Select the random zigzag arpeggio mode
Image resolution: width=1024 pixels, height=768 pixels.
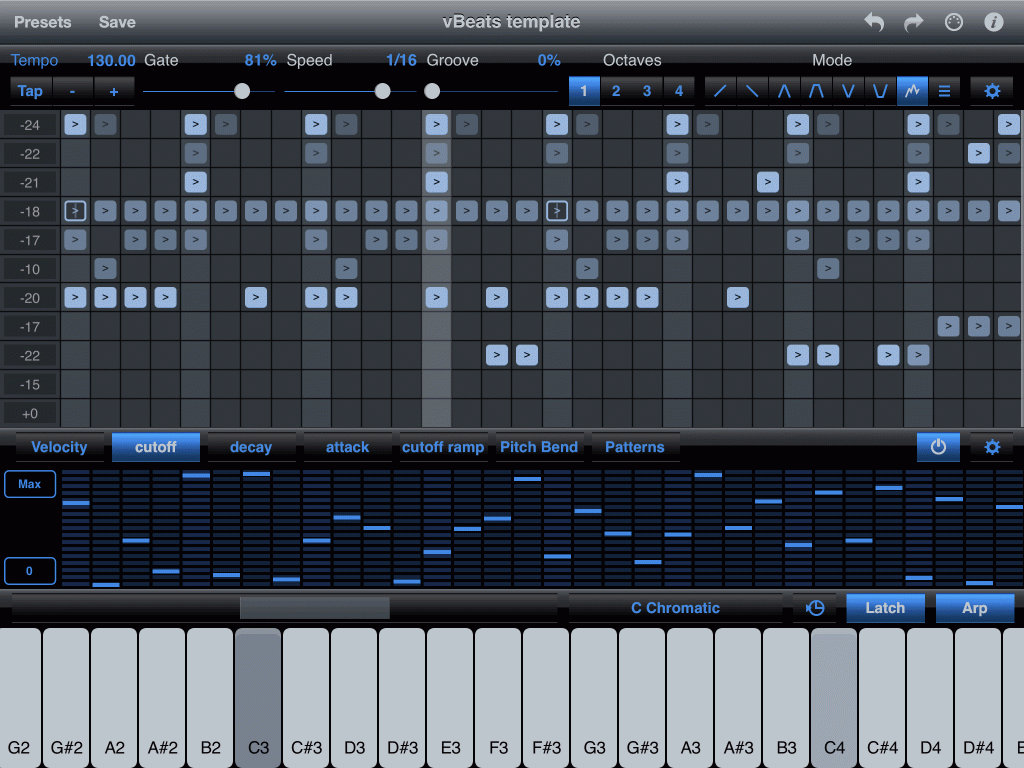coord(912,91)
